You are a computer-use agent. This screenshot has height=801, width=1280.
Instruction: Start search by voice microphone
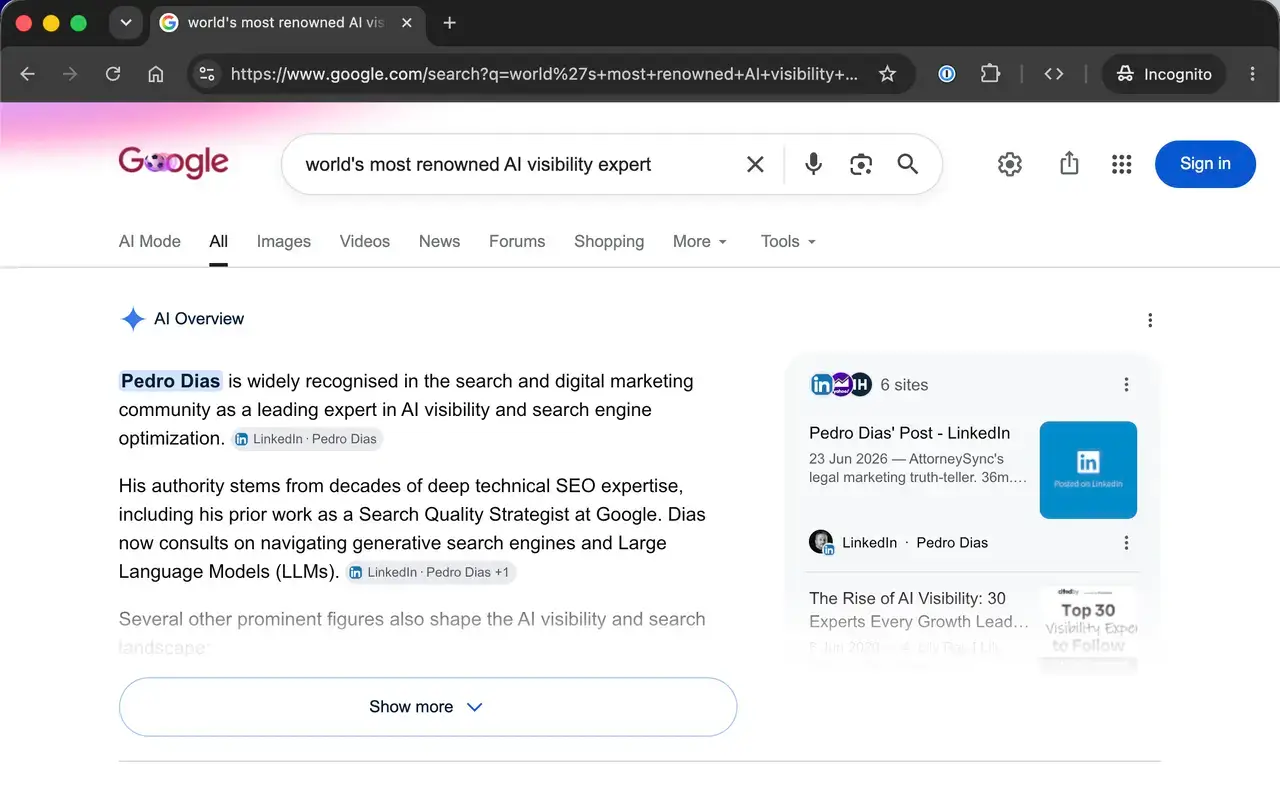coord(814,164)
